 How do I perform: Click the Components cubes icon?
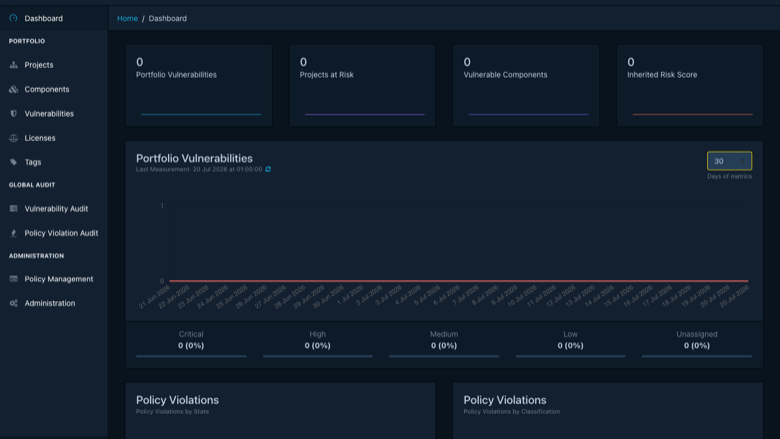(13, 89)
